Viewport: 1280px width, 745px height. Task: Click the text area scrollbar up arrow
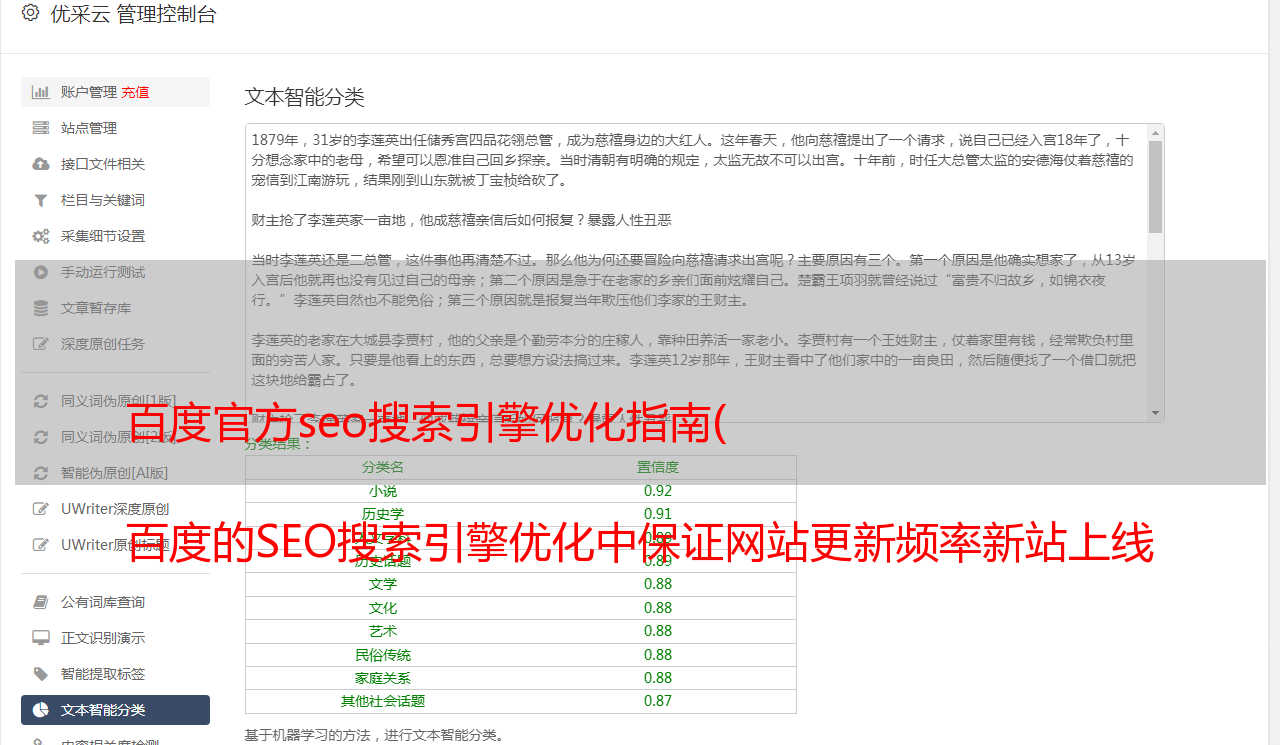pyautogui.click(x=1156, y=132)
